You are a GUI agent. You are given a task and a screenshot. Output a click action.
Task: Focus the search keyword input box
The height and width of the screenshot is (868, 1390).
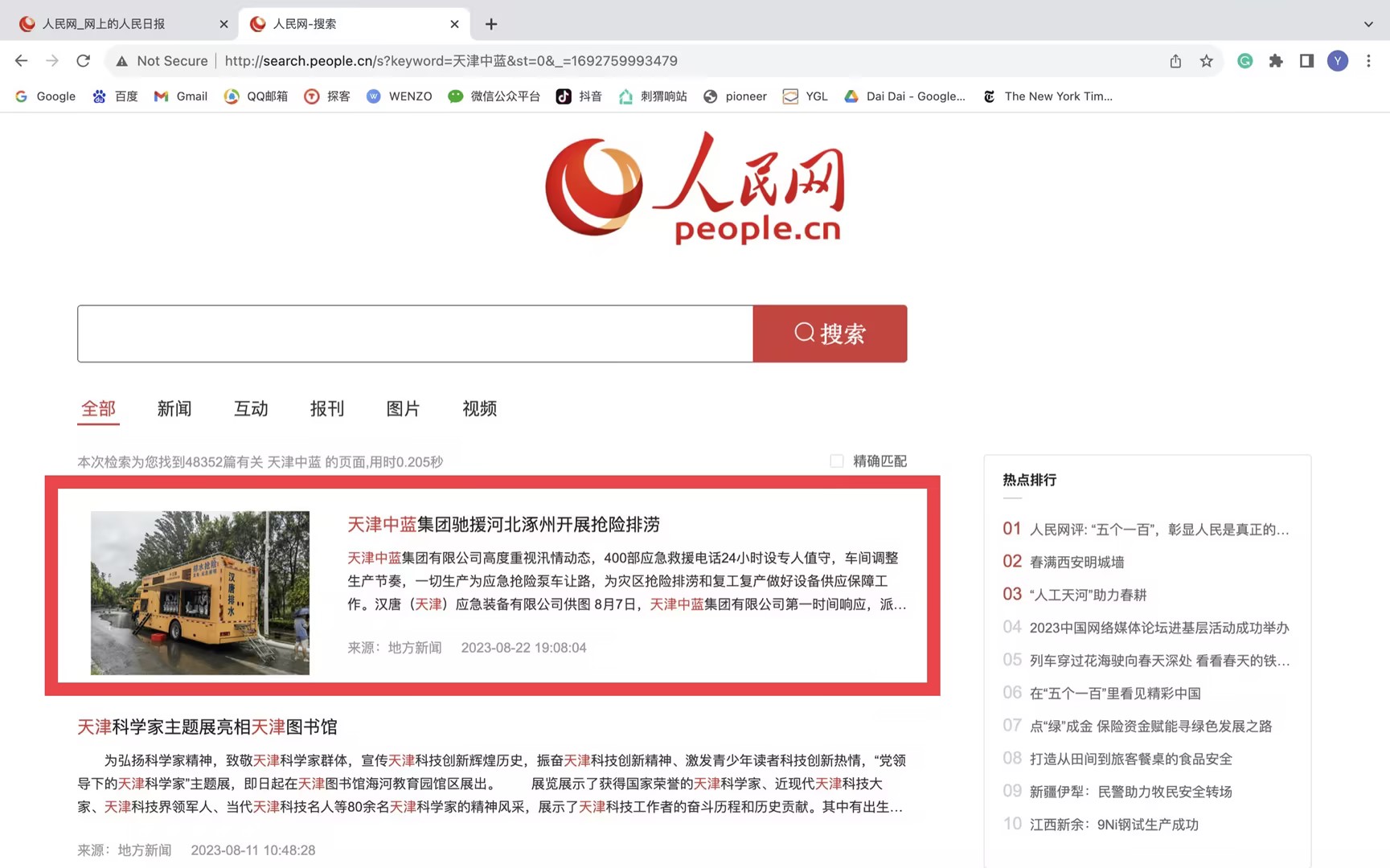415,334
